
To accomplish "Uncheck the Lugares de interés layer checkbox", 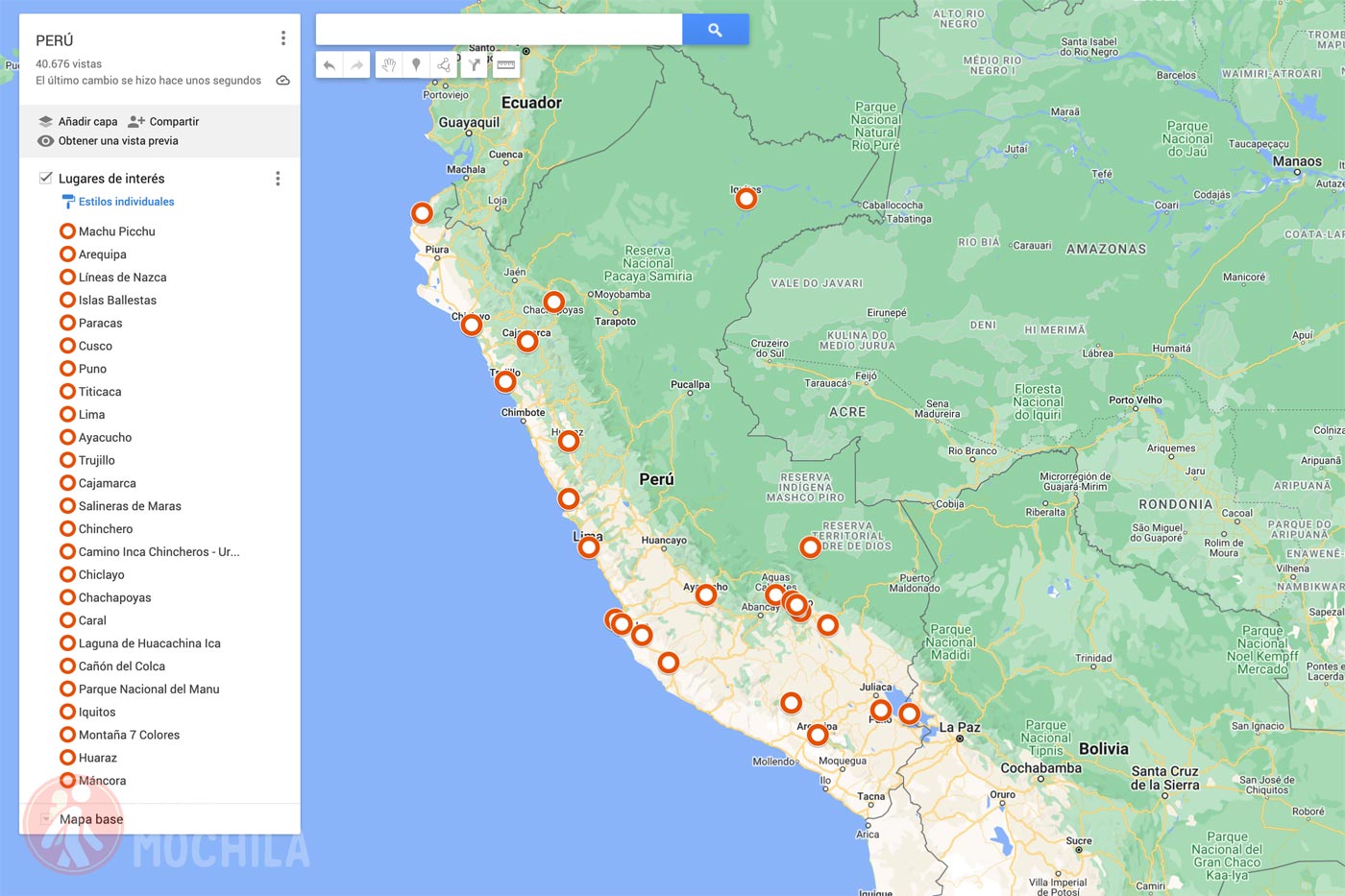I will click(x=45, y=178).
